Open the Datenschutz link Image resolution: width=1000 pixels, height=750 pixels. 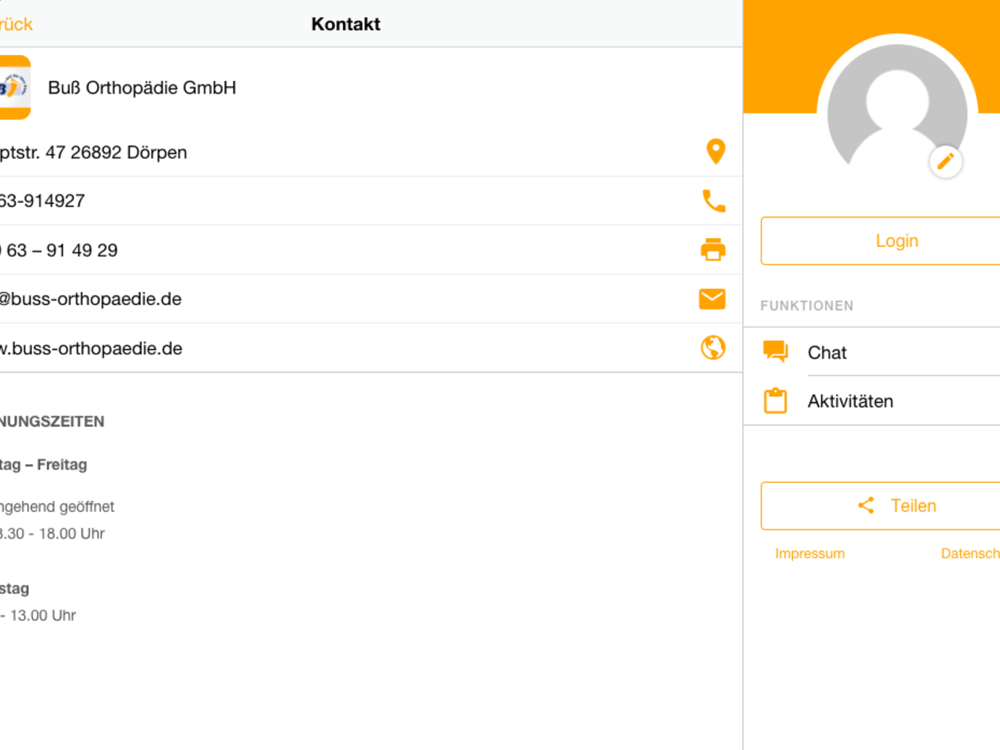970,554
